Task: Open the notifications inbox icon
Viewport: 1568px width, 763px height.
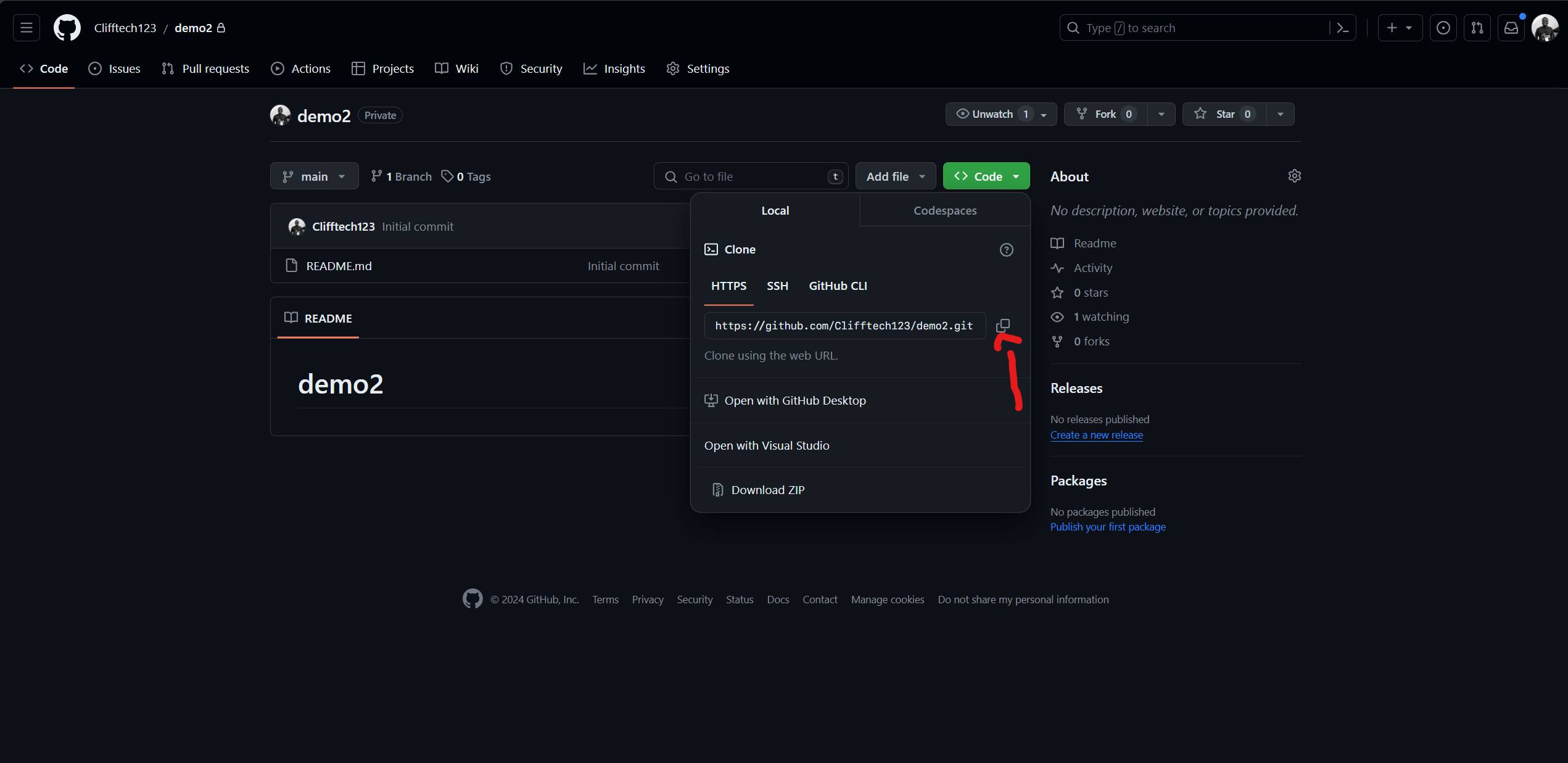Action: 1511,28
